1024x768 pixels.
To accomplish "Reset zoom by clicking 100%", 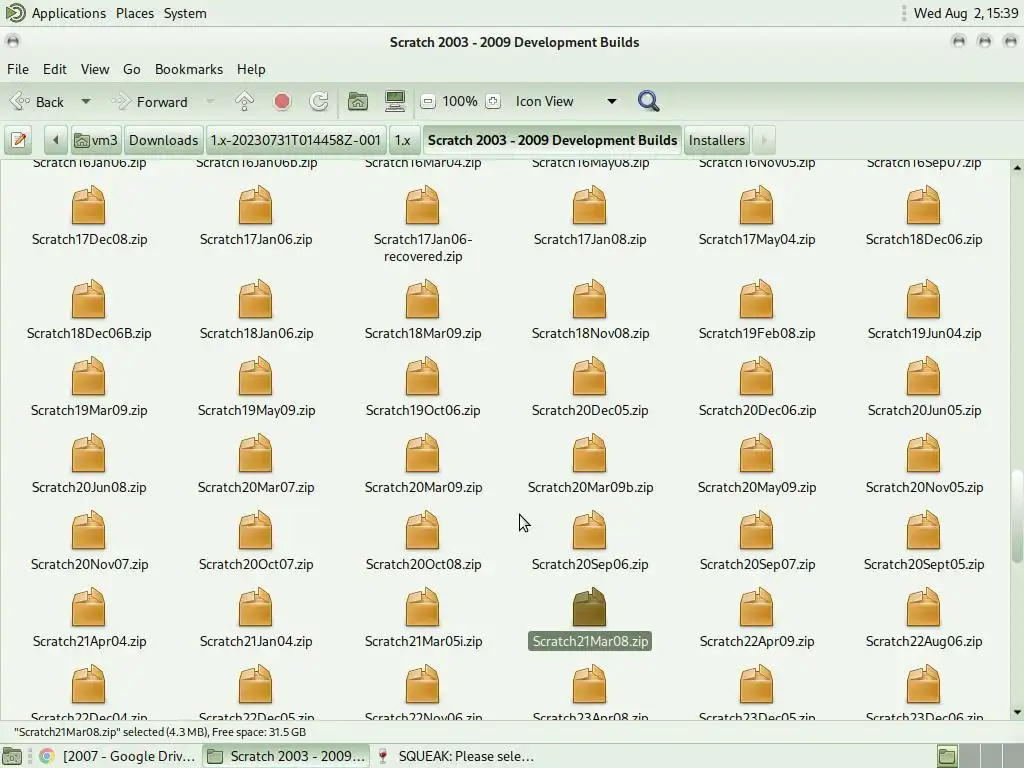I will tap(460, 101).
